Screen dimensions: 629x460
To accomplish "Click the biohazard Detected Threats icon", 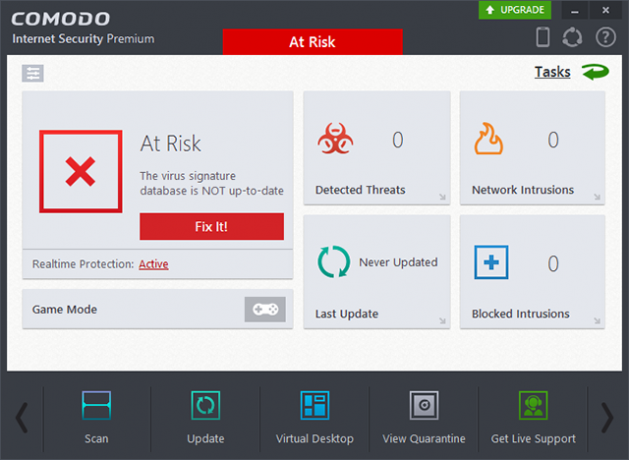I will click(x=335, y=139).
